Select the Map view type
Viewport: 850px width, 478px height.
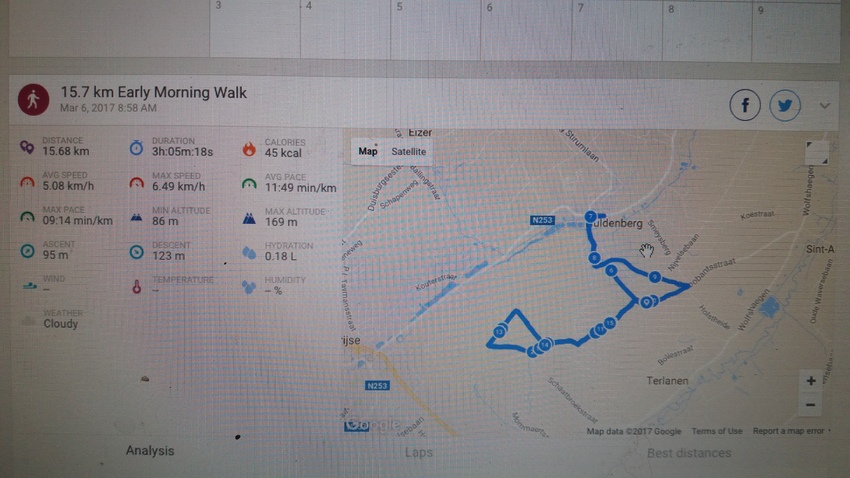368,152
